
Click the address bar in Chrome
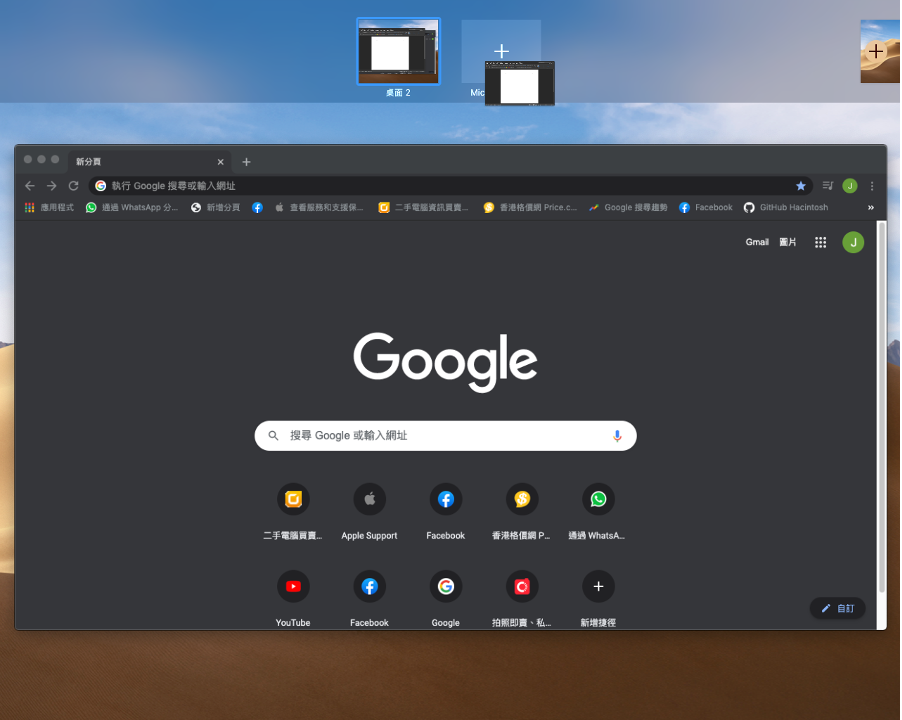pos(450,186)
